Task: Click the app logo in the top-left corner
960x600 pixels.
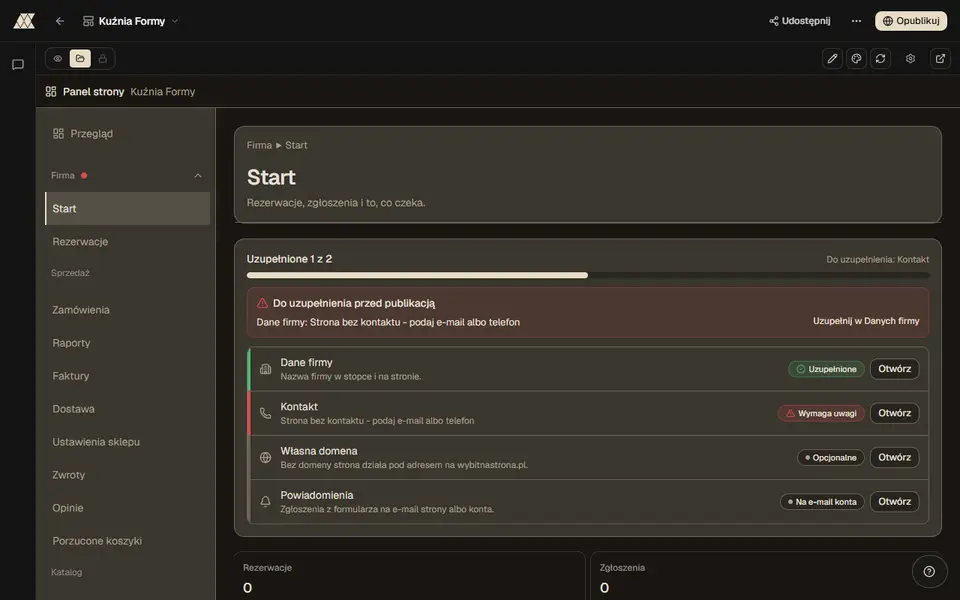Action: pyautogui.click(x=24, y=21)
